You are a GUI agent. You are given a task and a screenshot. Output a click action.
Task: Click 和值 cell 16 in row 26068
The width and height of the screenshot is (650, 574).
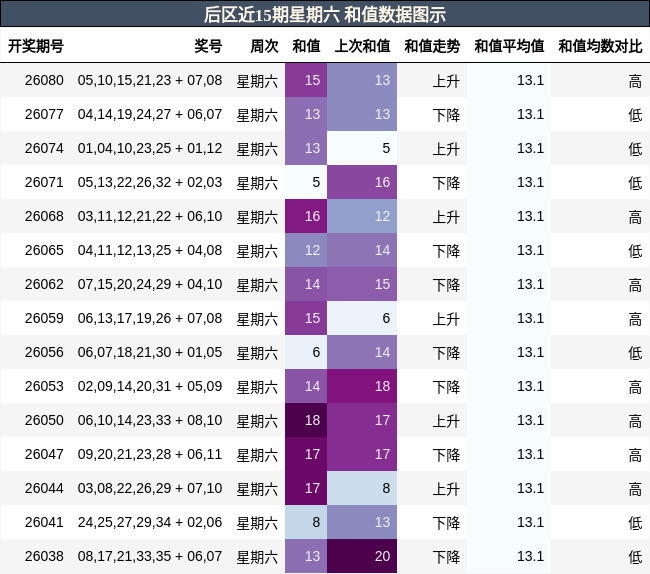click(306, 216)
